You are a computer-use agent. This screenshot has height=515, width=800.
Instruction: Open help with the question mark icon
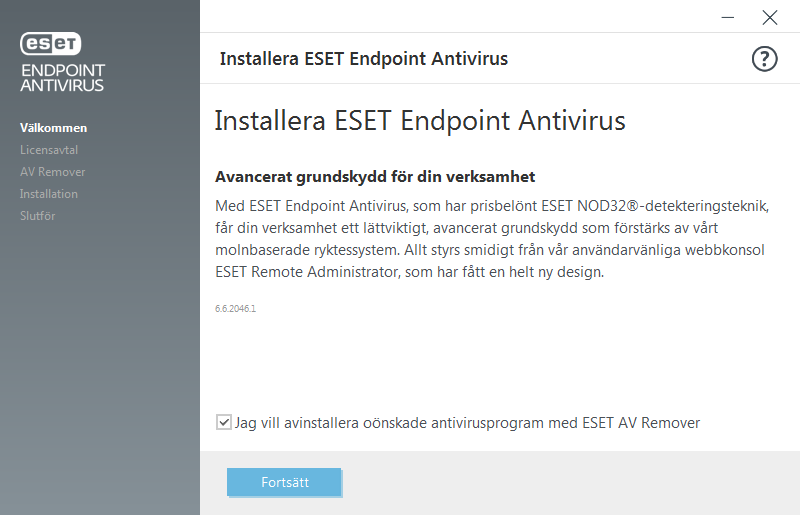764,59
